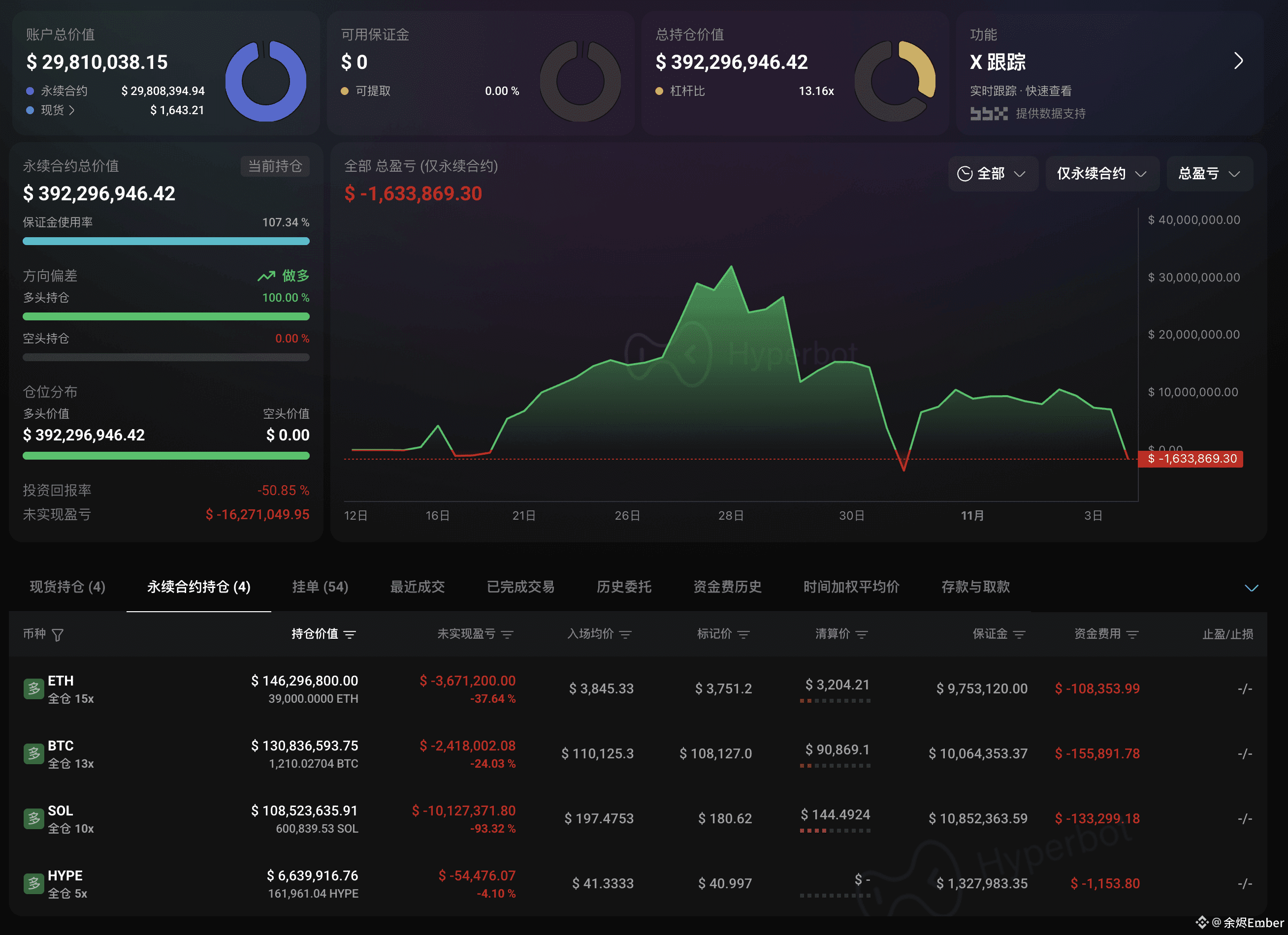Switch to 挂单 (54) tab
Image resolution: width=1288 pixels, height=935 pixels.
[x=320, y=587]
